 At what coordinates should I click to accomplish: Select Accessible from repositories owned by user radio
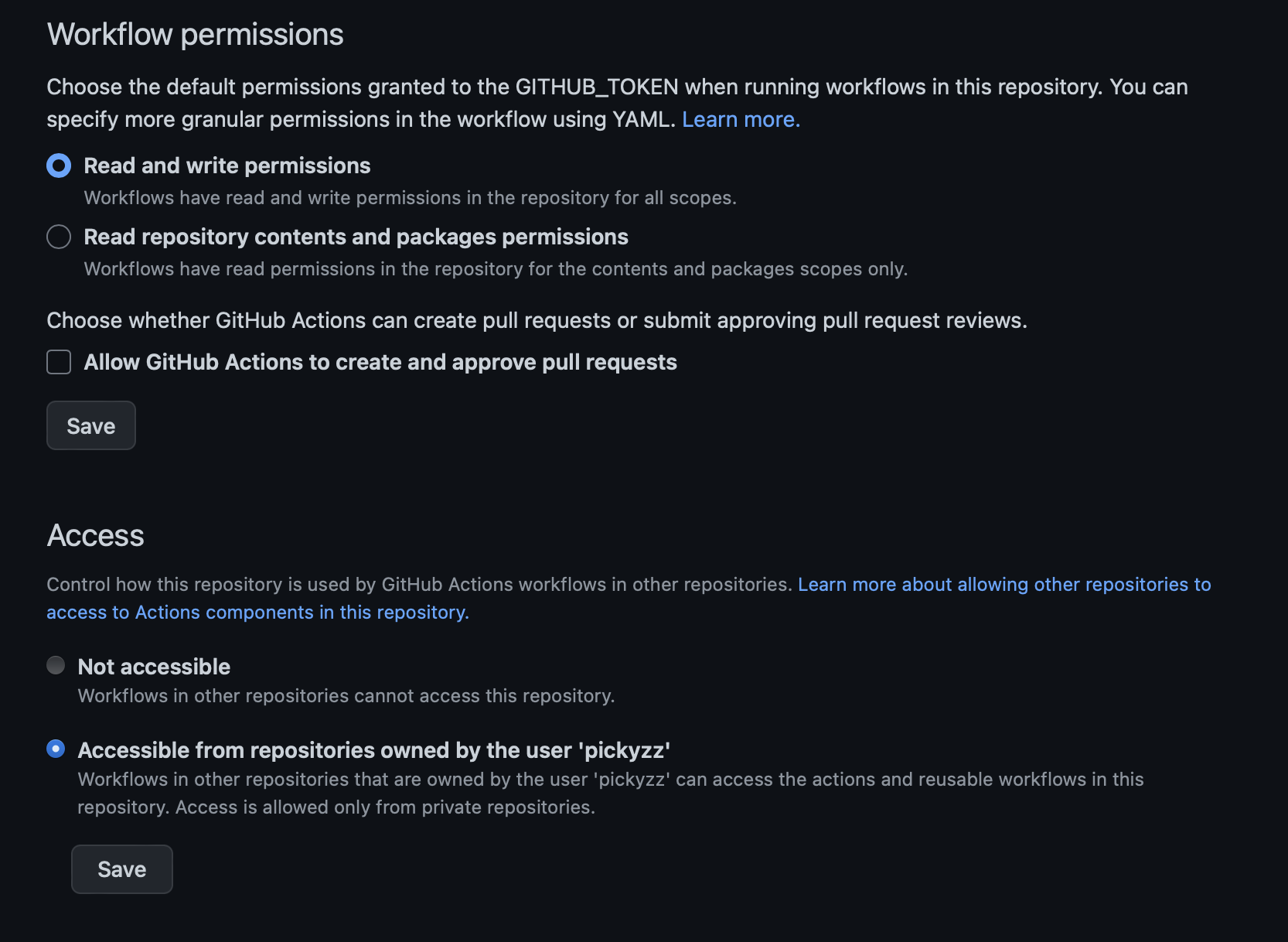[56, 749]
